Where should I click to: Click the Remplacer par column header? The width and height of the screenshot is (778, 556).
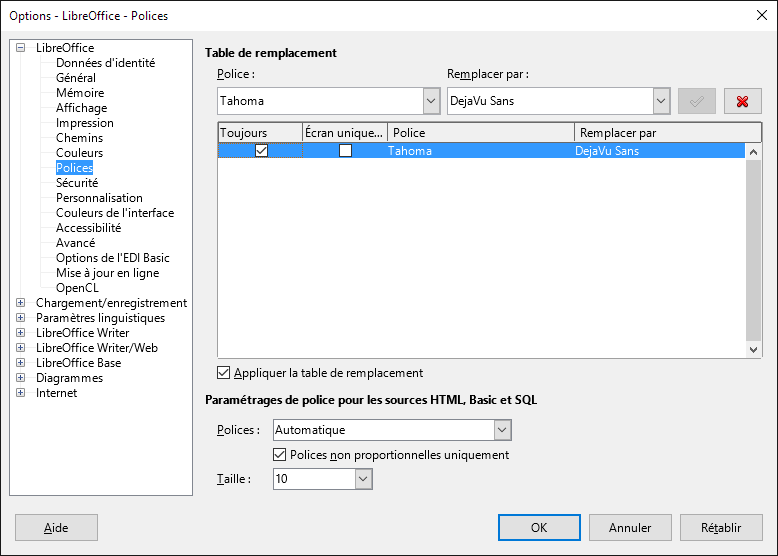668,132
